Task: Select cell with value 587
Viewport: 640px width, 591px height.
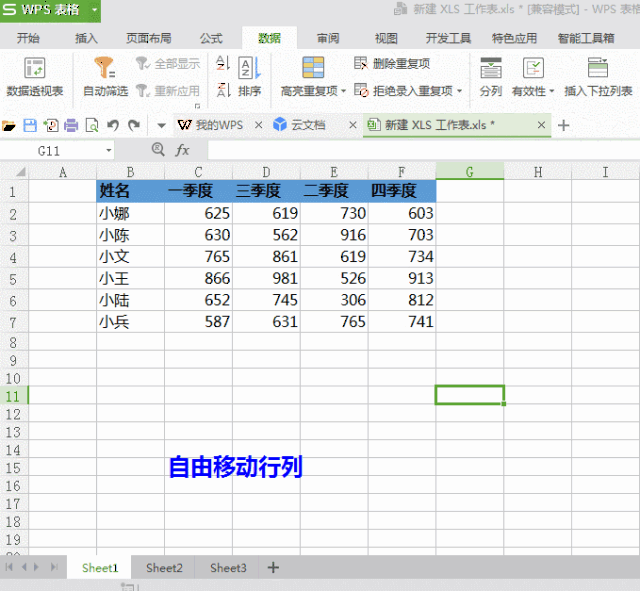Action: tap(198, 322)
